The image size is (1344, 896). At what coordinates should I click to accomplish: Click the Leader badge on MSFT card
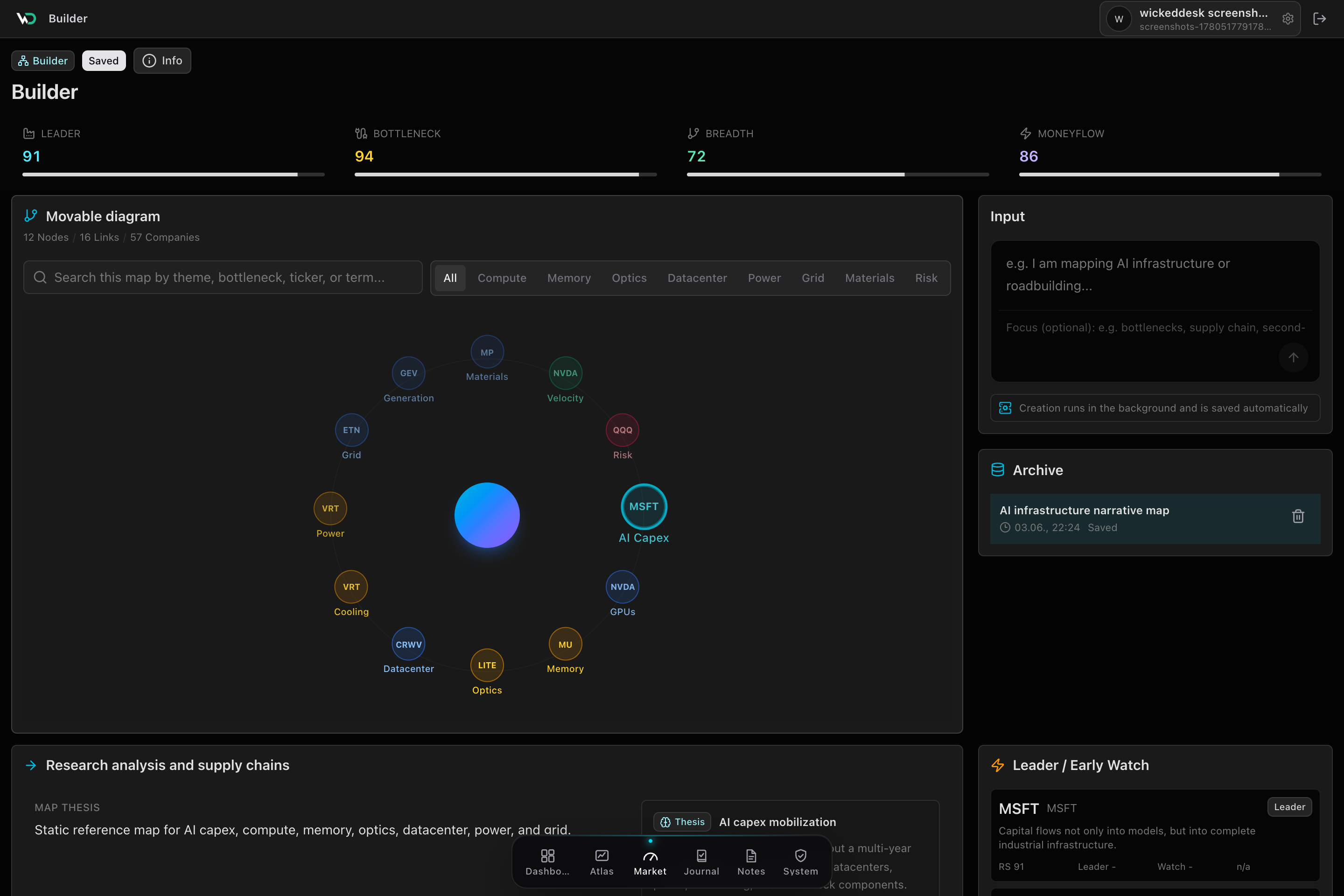click(1289, 807)
